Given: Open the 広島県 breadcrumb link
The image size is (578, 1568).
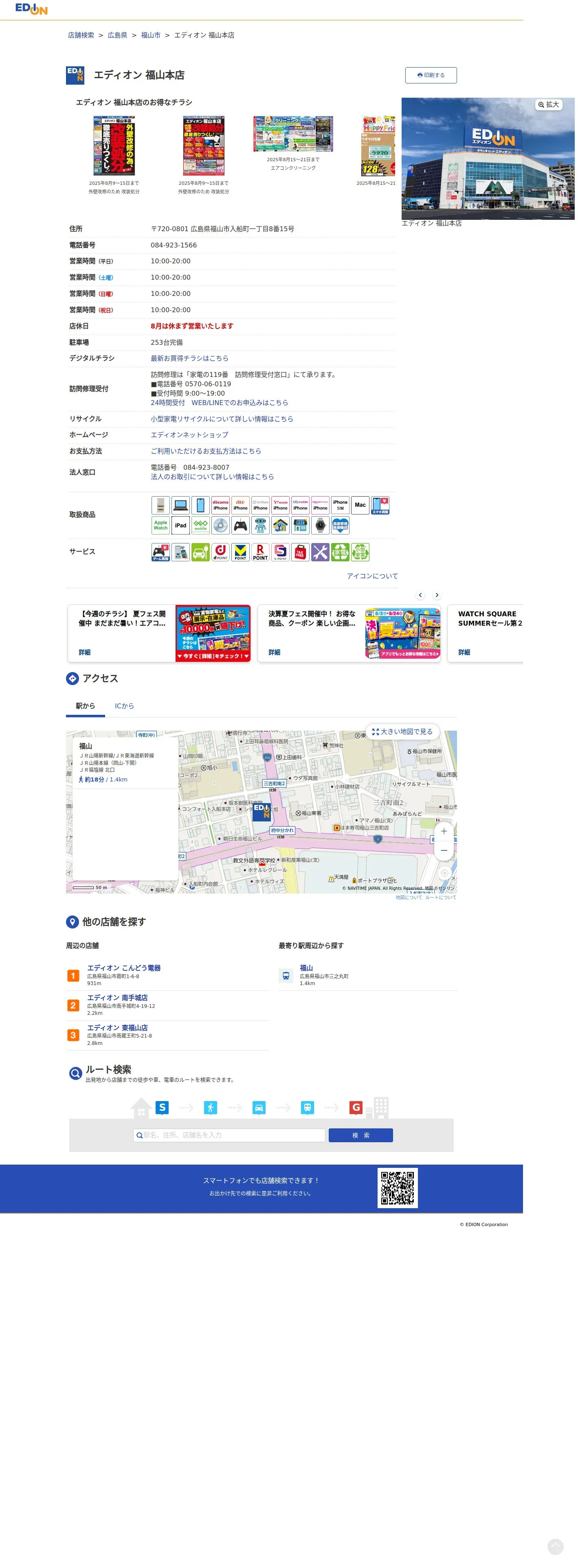Looking at the screenshot, I should (118, 35).
